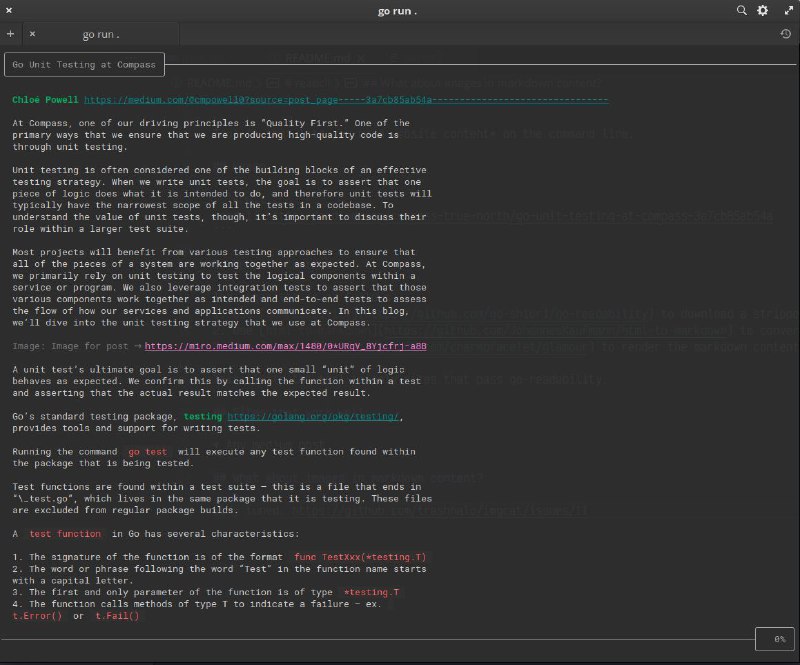Click the '\_test.go' filename text
Screen dimensions: 800x665
(43, 499)
